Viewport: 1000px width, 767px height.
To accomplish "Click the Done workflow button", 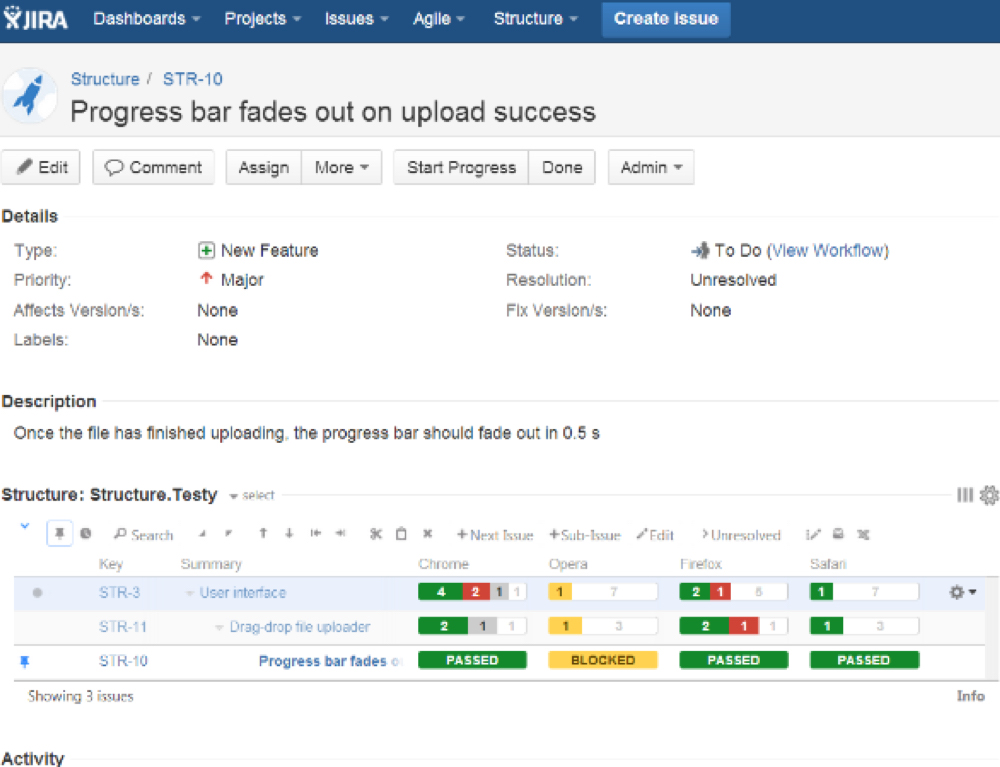I will 562,167.
